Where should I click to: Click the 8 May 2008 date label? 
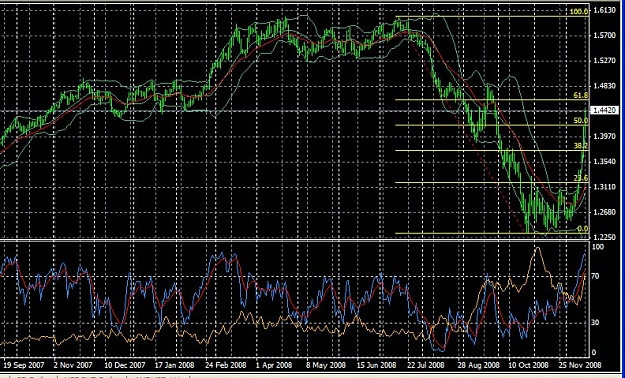point(326,365)
